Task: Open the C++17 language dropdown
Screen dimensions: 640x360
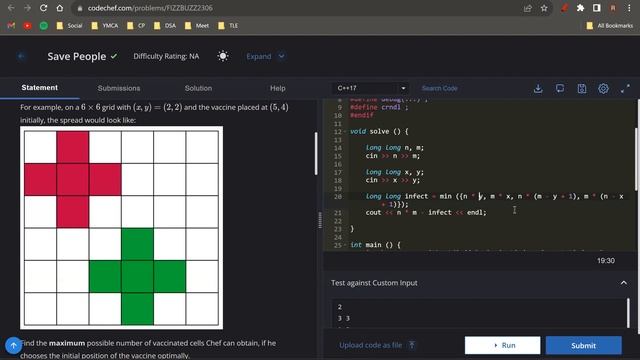Action: click(x=371, y=88)
